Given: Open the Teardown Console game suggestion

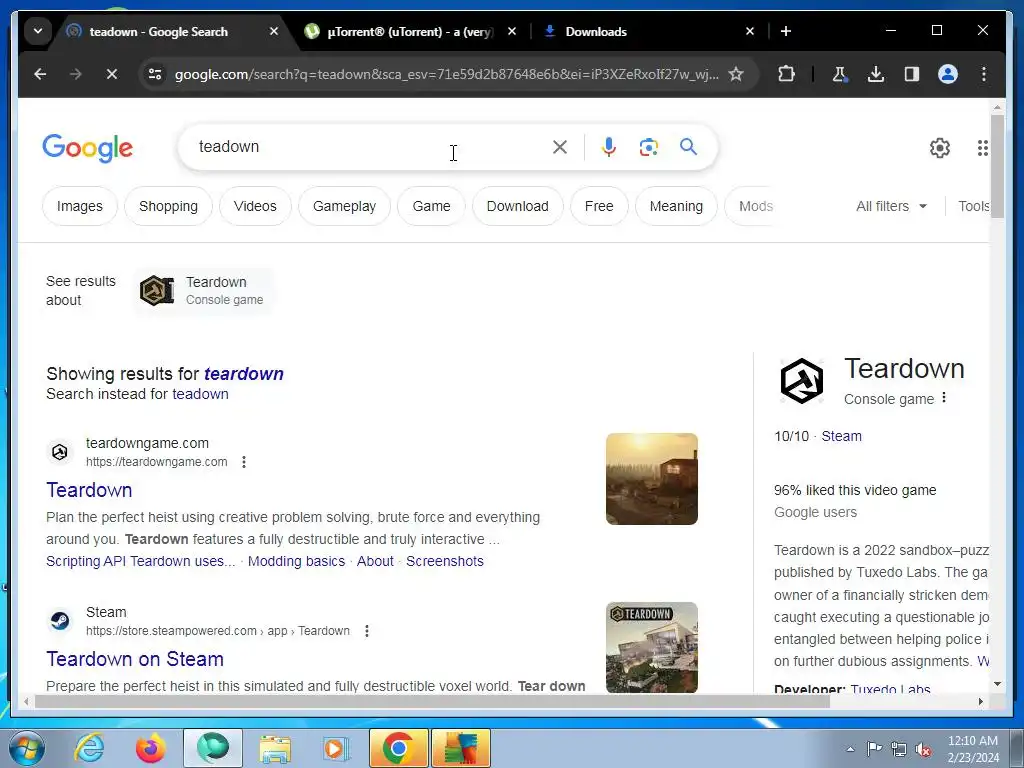Looking at the screenshot, I should point(203,291).
